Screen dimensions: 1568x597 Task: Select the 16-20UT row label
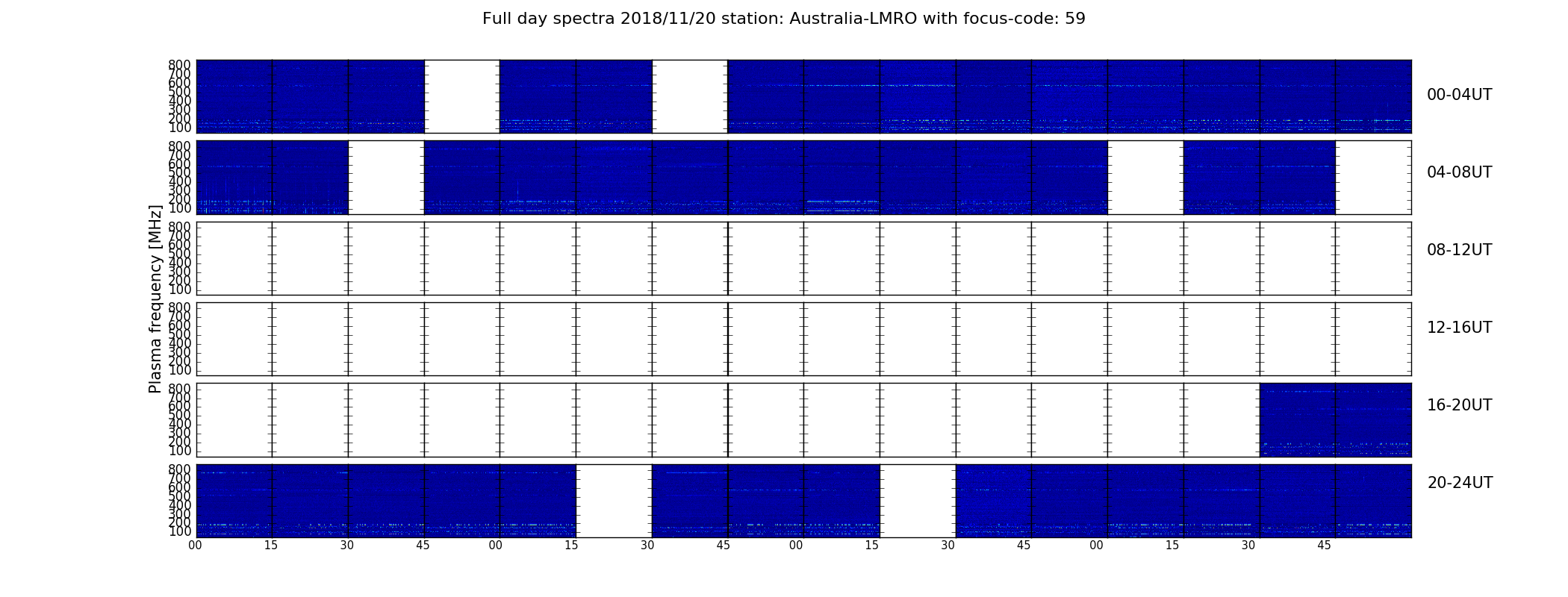click(x=1459, y=405)
